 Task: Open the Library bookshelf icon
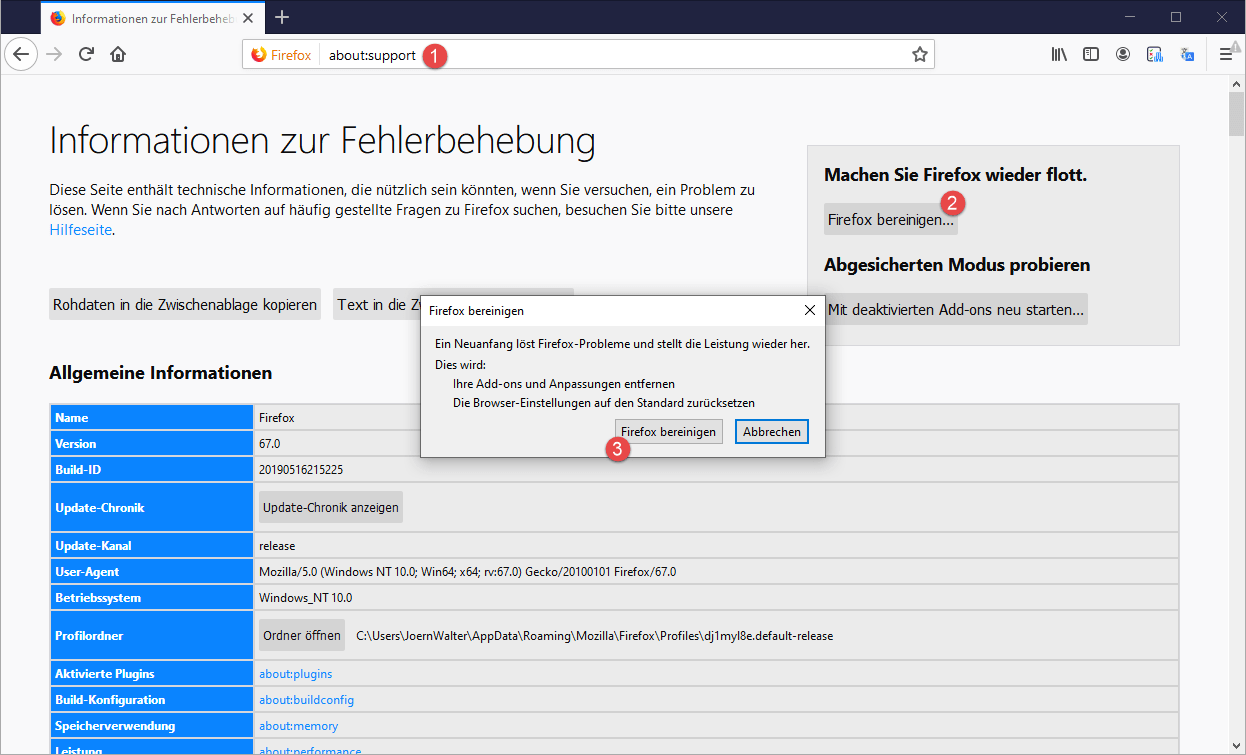(x=1059, y=55)
